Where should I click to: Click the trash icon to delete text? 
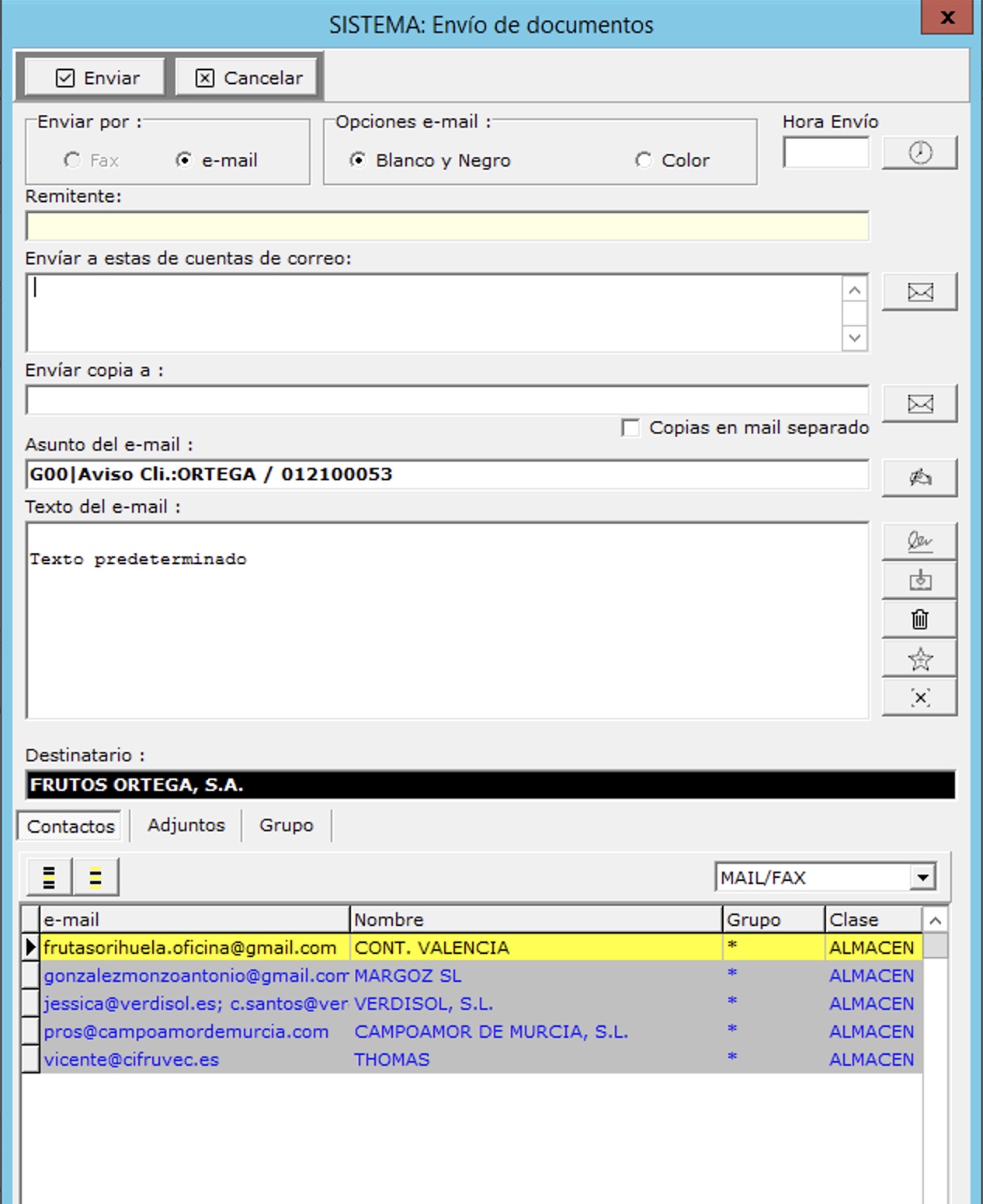[x=919, y=619]
